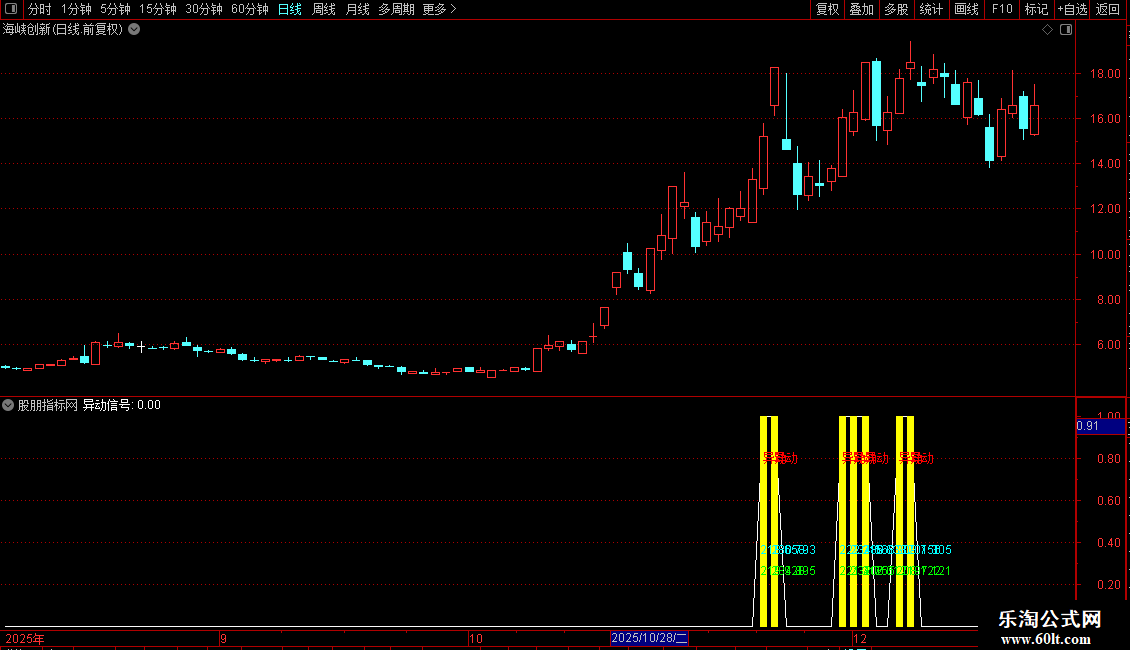Select the 15分钟 period tab
Screen dimensions: 1130x650
coord(158,9)
